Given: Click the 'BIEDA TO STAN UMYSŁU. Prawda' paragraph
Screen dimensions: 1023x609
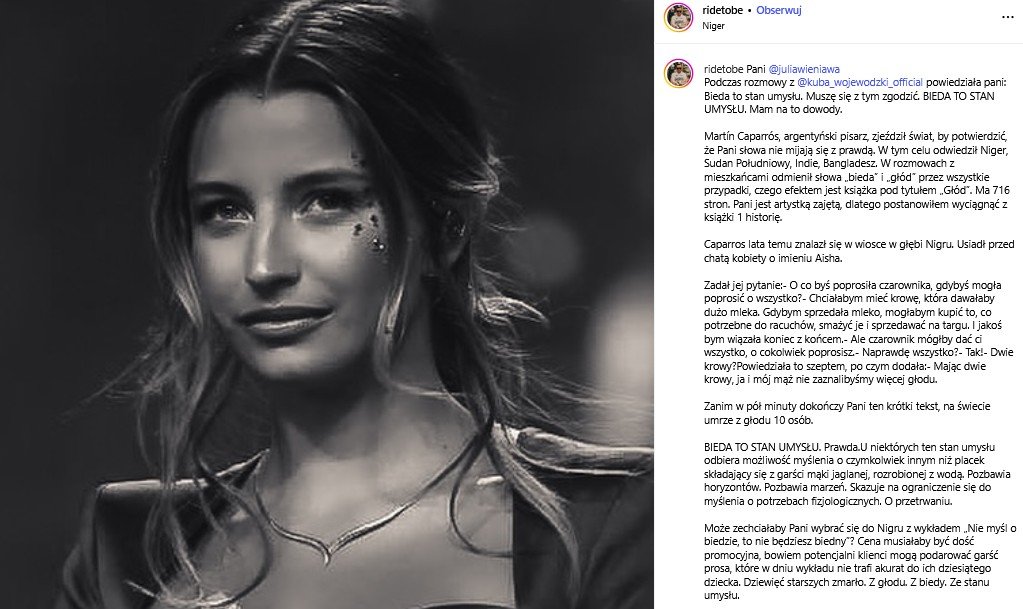Looking at the screenshot, I should click(x=857, y=474).
